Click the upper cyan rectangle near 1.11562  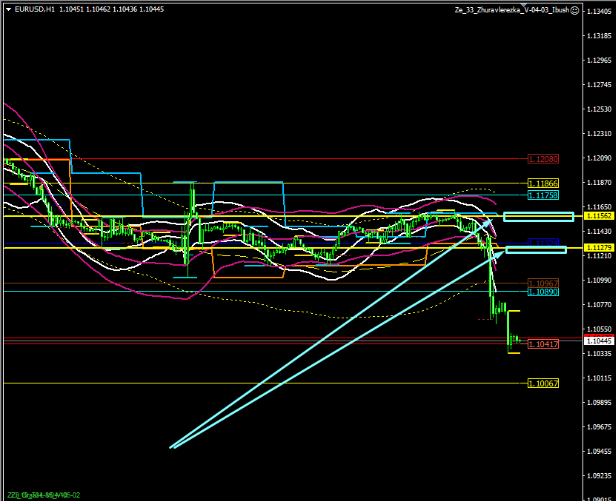pyautogui.click(x=538, y=216)
